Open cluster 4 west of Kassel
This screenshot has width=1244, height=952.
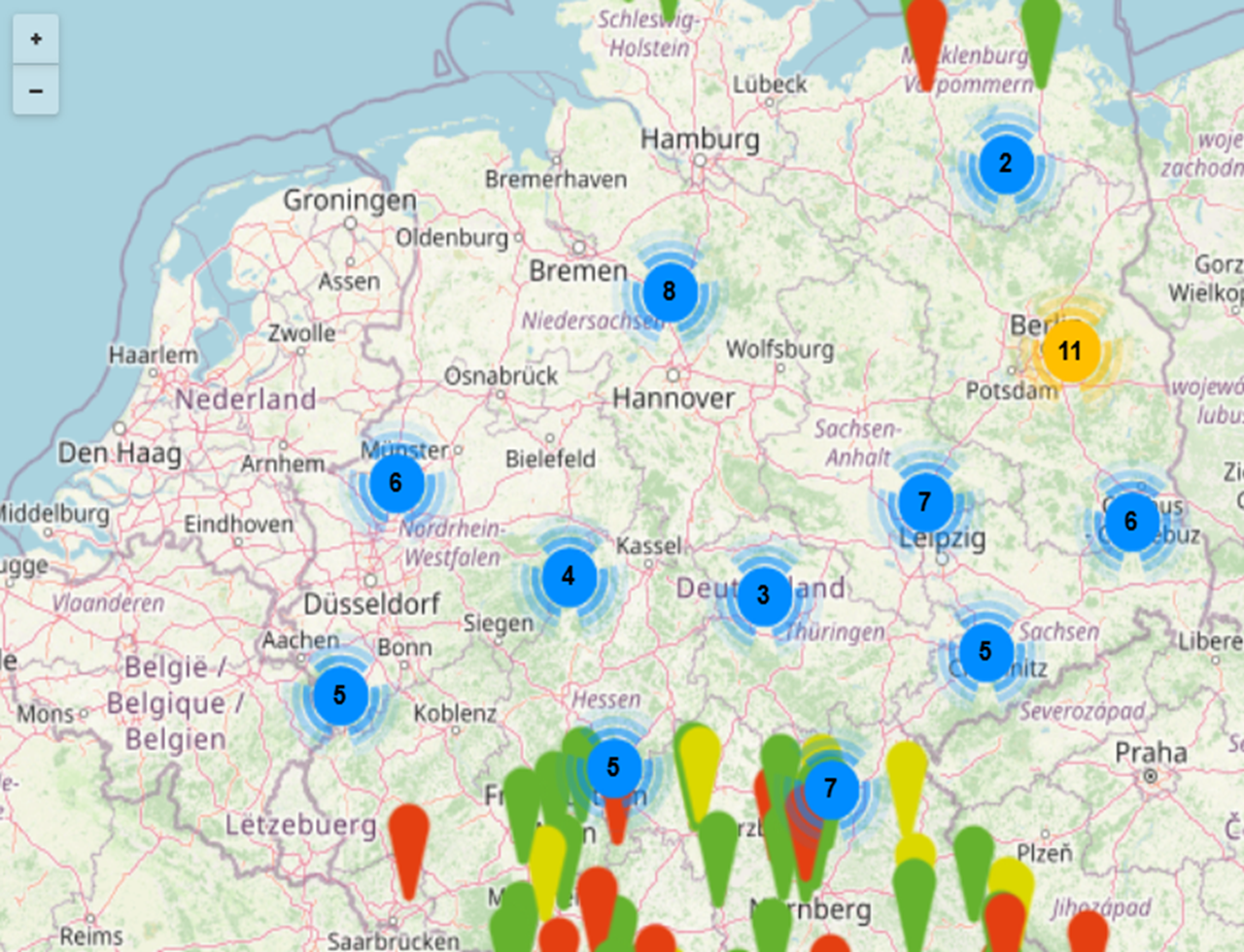(569, 577)
